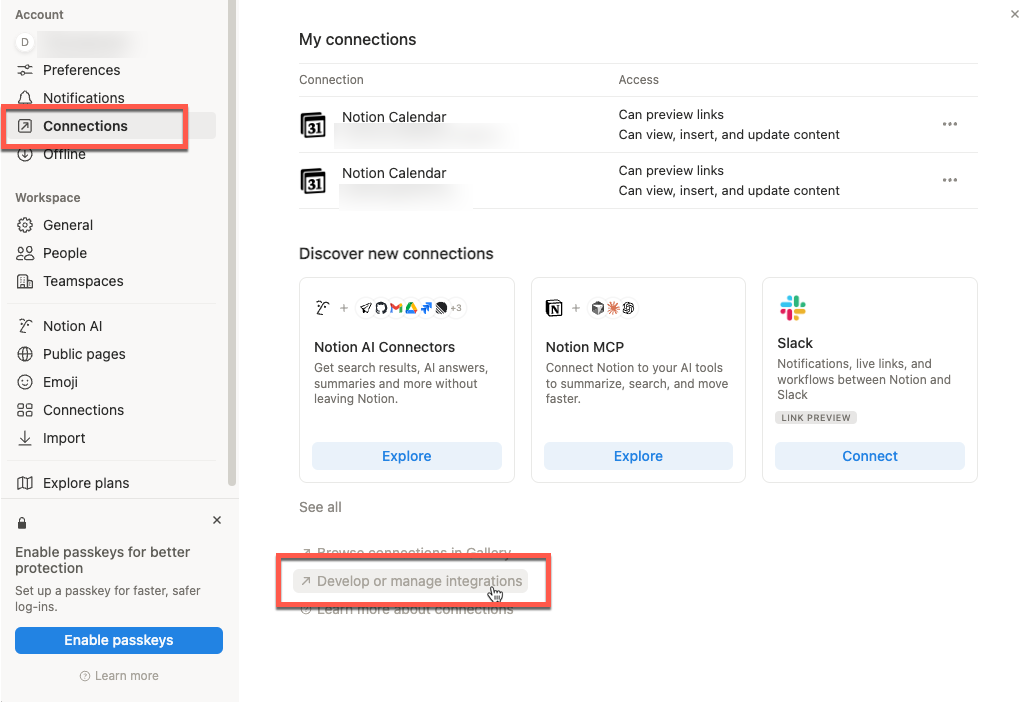
Task: Select Teamspaces in the sidebar
Action: tap(83, 281)
